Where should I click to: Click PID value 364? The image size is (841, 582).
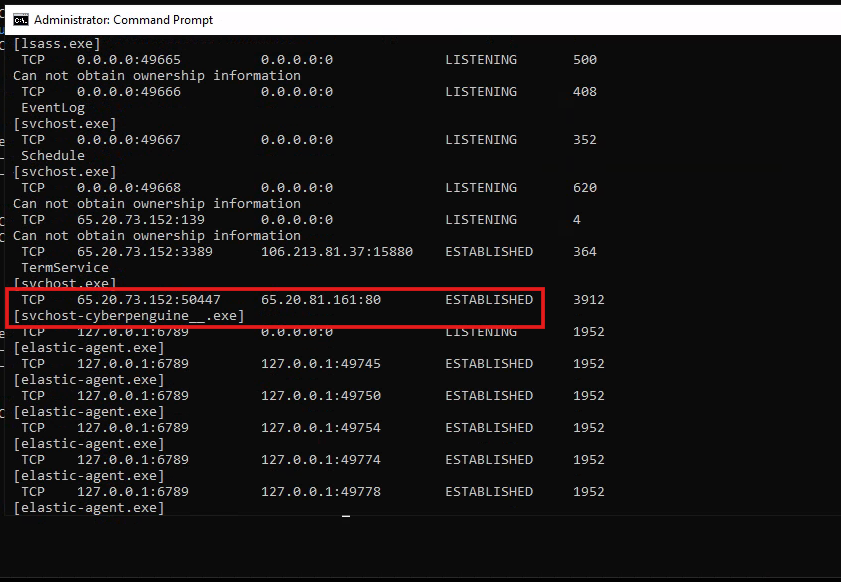tap(585, 252)
